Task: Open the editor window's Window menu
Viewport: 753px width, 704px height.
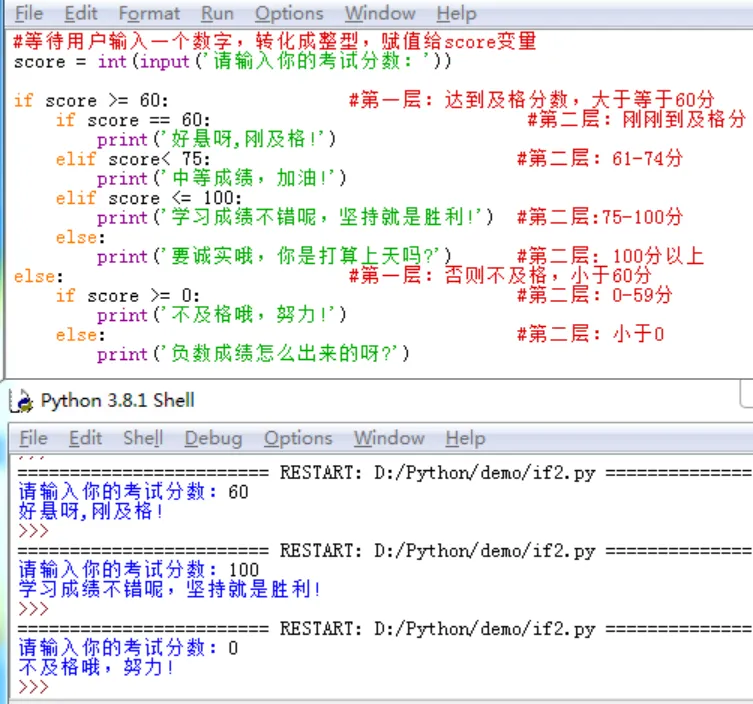Action: [380, 13]
